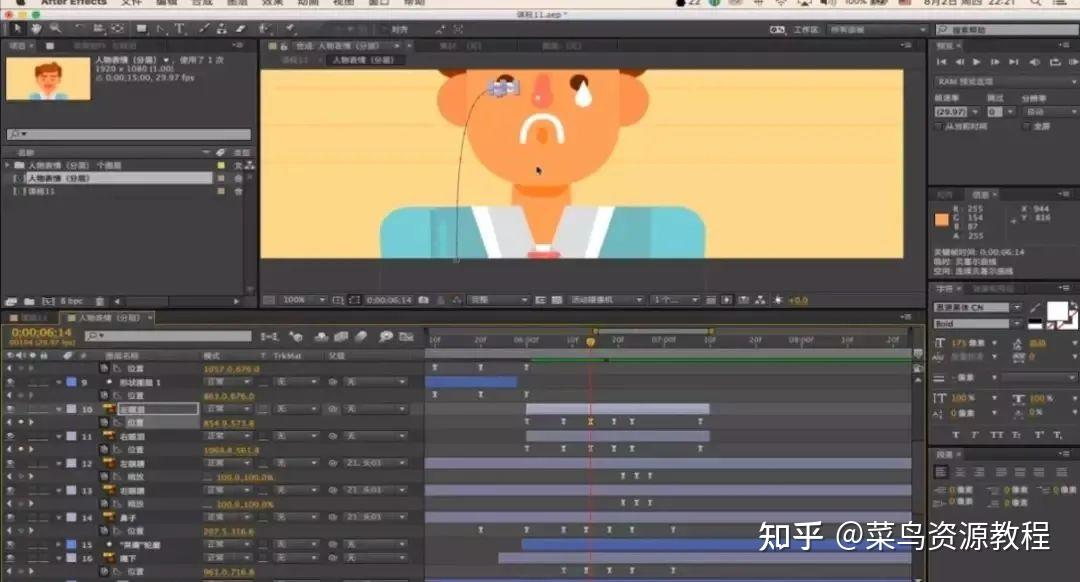The height and width of the screenshot is (582, 1080).
Task: Open the workspace 工作区 dropdown
Action: click(x=878, y=30)
